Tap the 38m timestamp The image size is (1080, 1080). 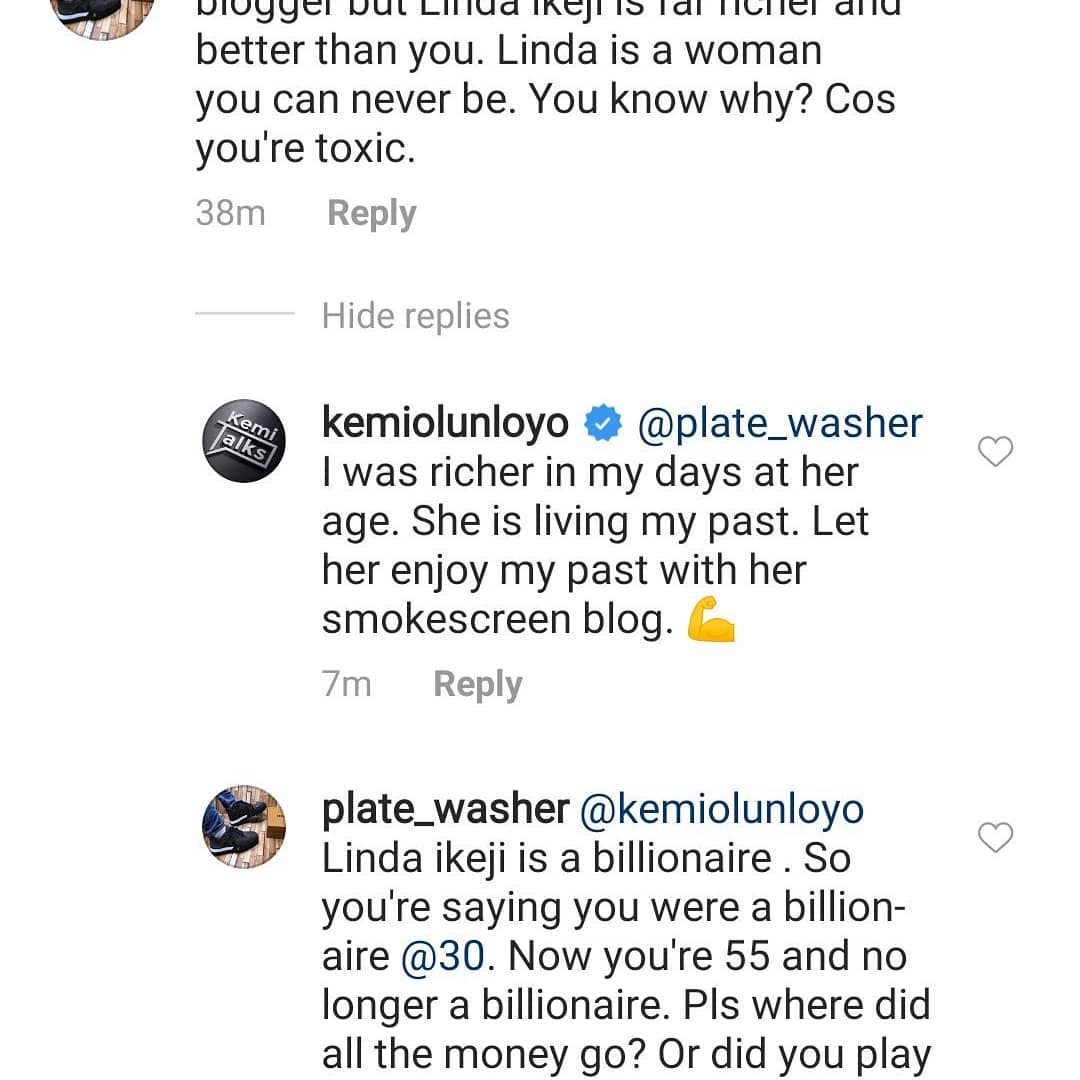point(230,213)
